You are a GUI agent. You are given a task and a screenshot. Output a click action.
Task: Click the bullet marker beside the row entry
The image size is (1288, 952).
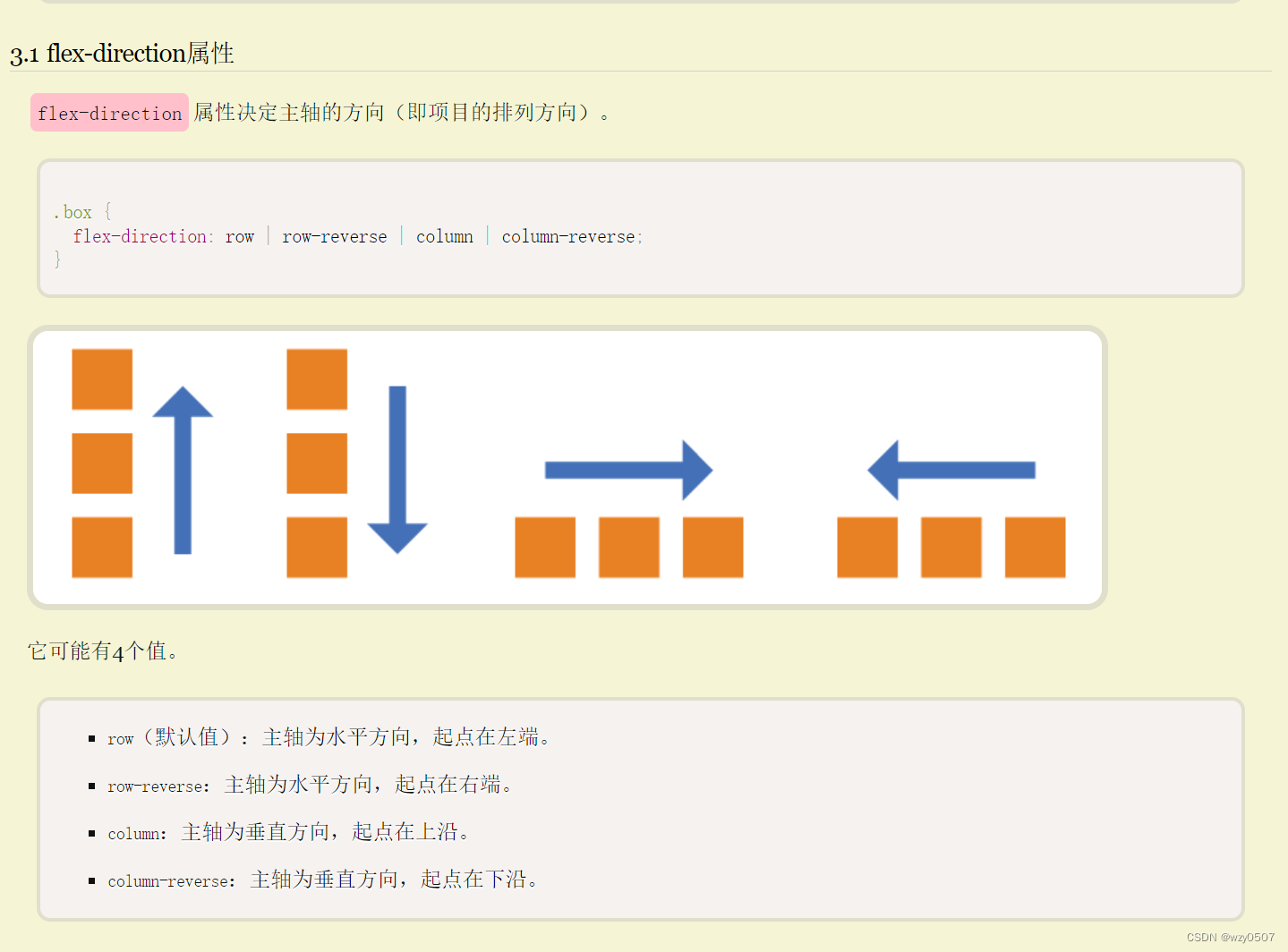coord(92,737)
